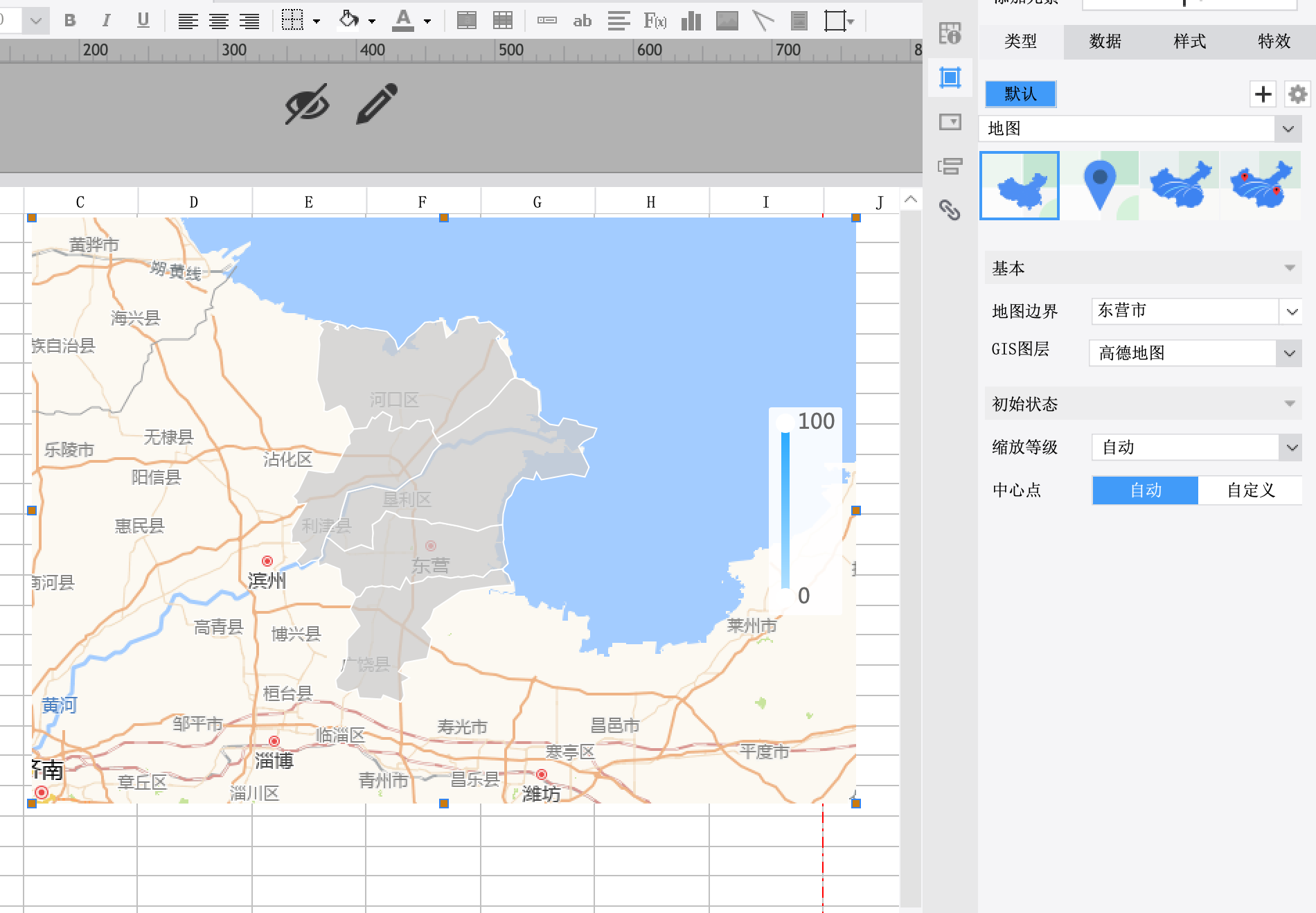Switch to the 样式 tab
The height and width of the screenshot is (913, 1316).
(x=1190, y=42)
